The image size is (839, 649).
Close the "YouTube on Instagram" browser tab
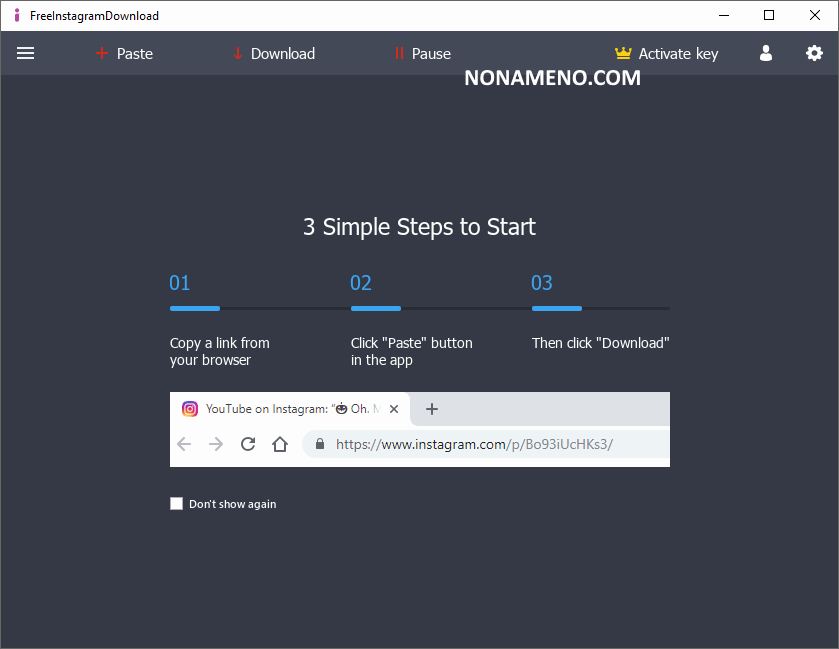pyautogui.click(x=394, y=409)
